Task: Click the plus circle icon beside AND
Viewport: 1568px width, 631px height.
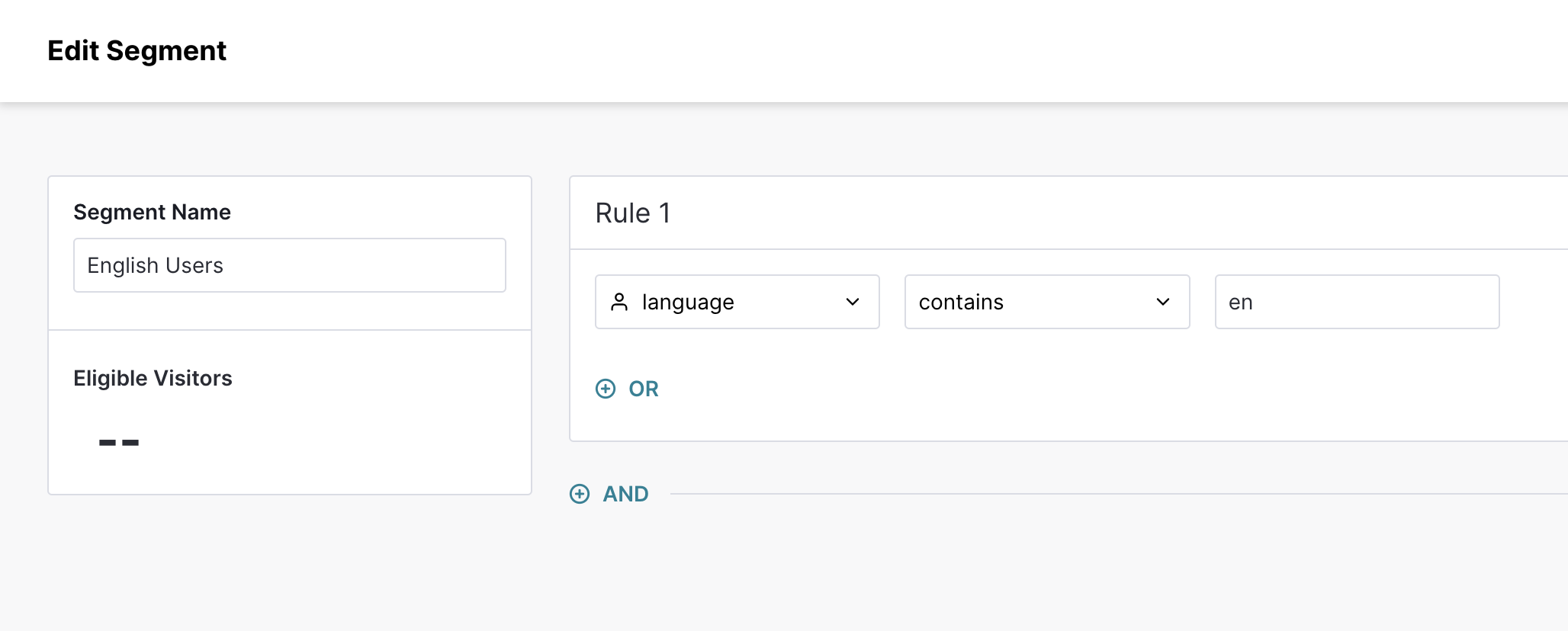Action: click(580, 494)
